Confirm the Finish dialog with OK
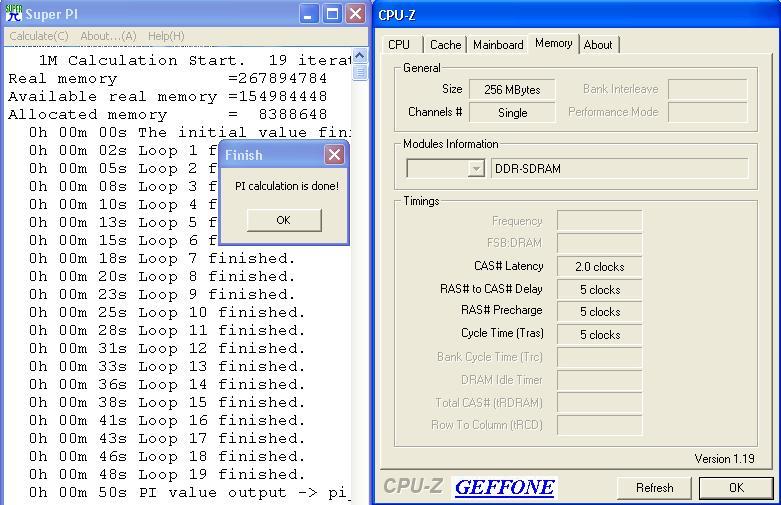 click(284, 220)
